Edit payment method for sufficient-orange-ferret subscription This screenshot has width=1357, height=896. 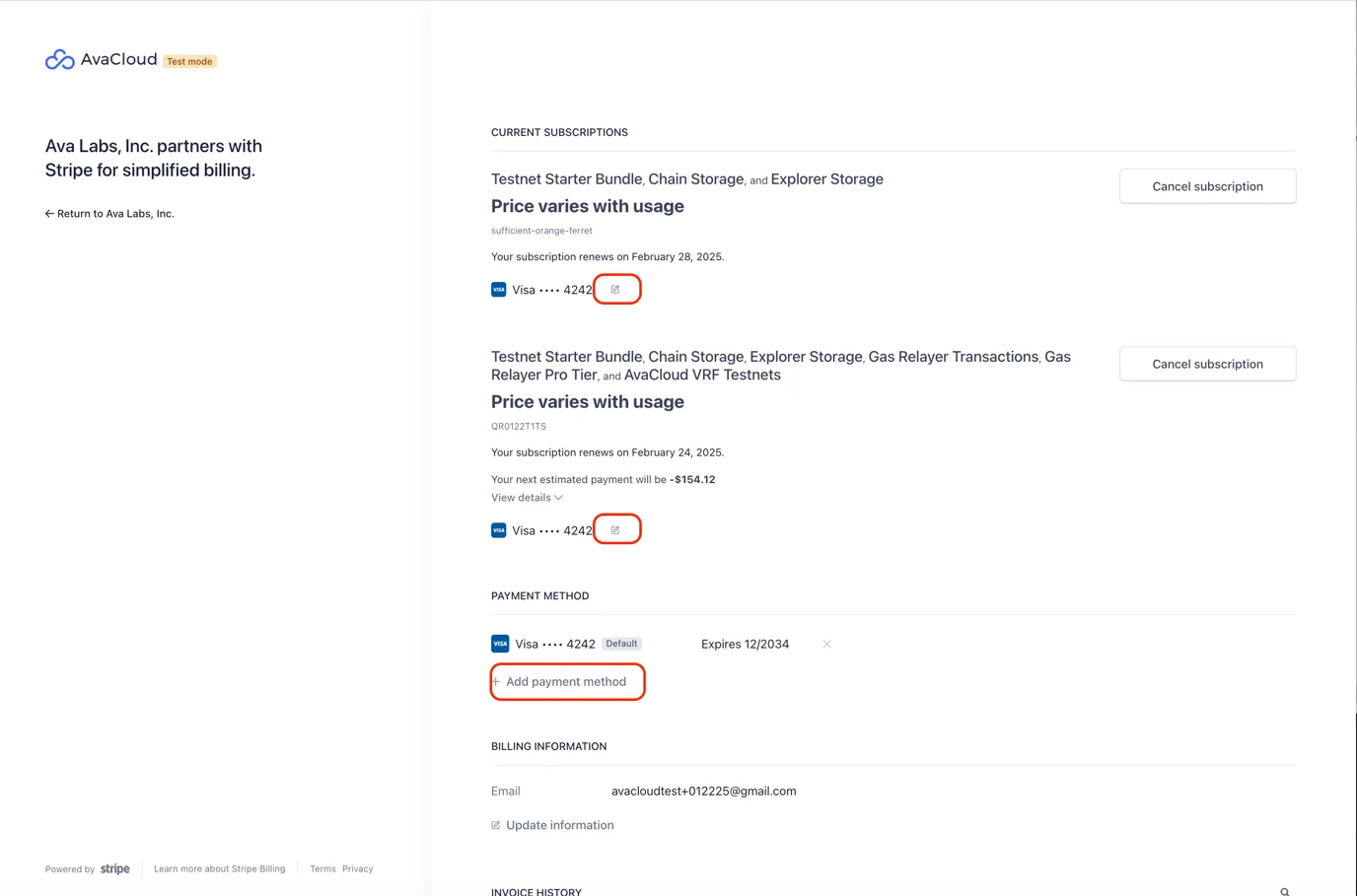point(615,290)
